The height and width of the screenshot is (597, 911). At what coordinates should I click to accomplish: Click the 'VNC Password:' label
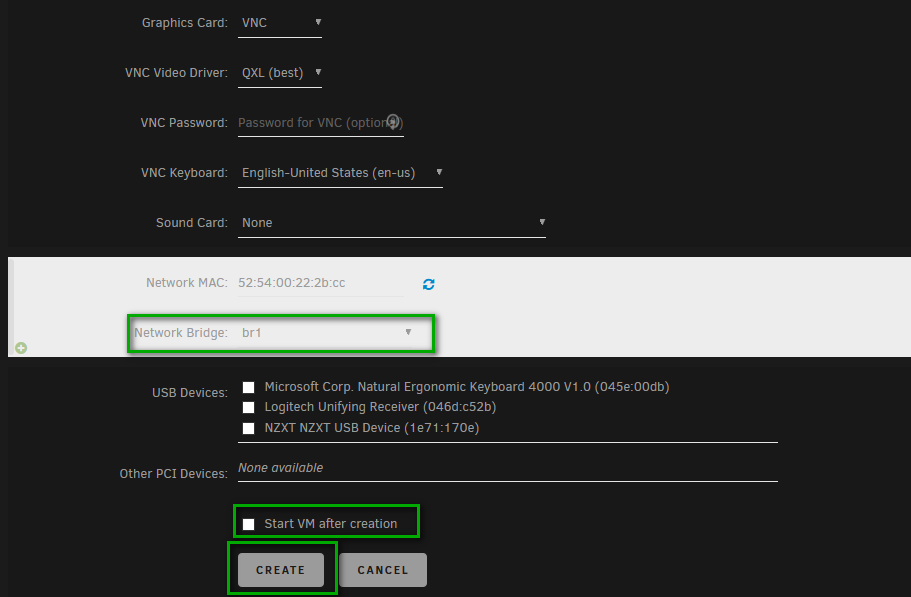click(x=184, y=123)
